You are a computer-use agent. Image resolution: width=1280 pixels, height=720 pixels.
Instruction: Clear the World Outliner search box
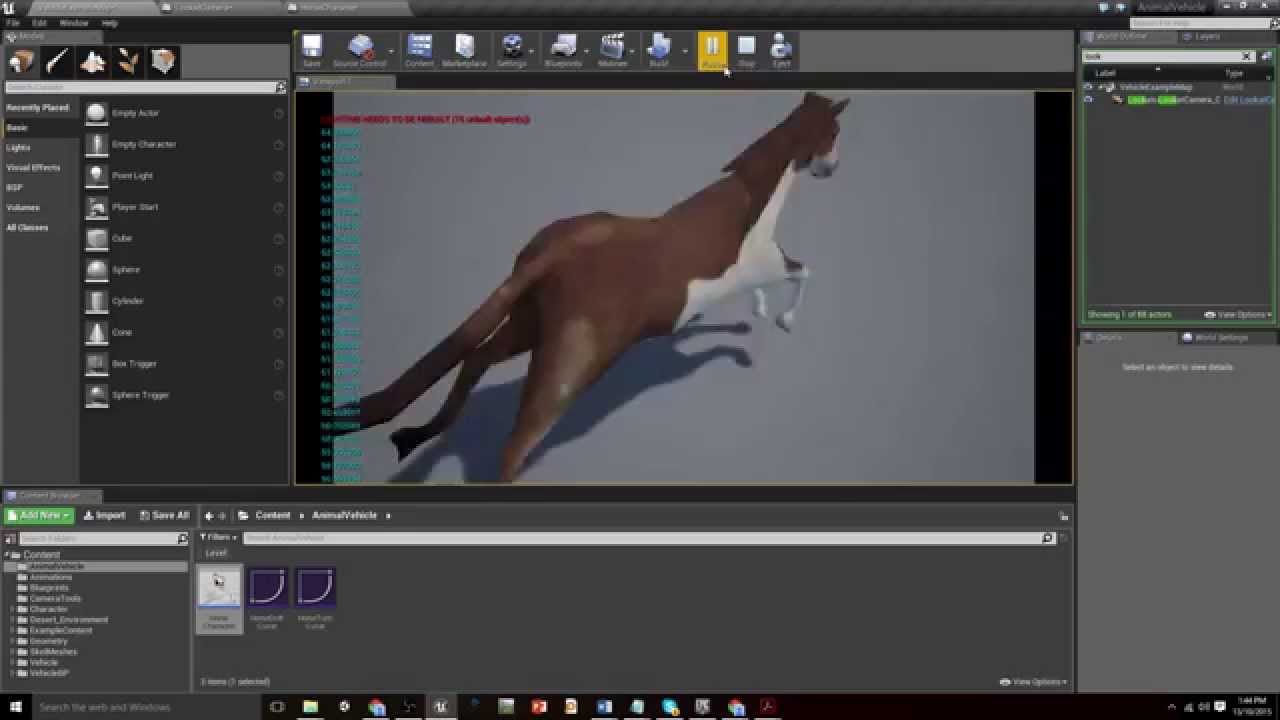pos(1246,56)
